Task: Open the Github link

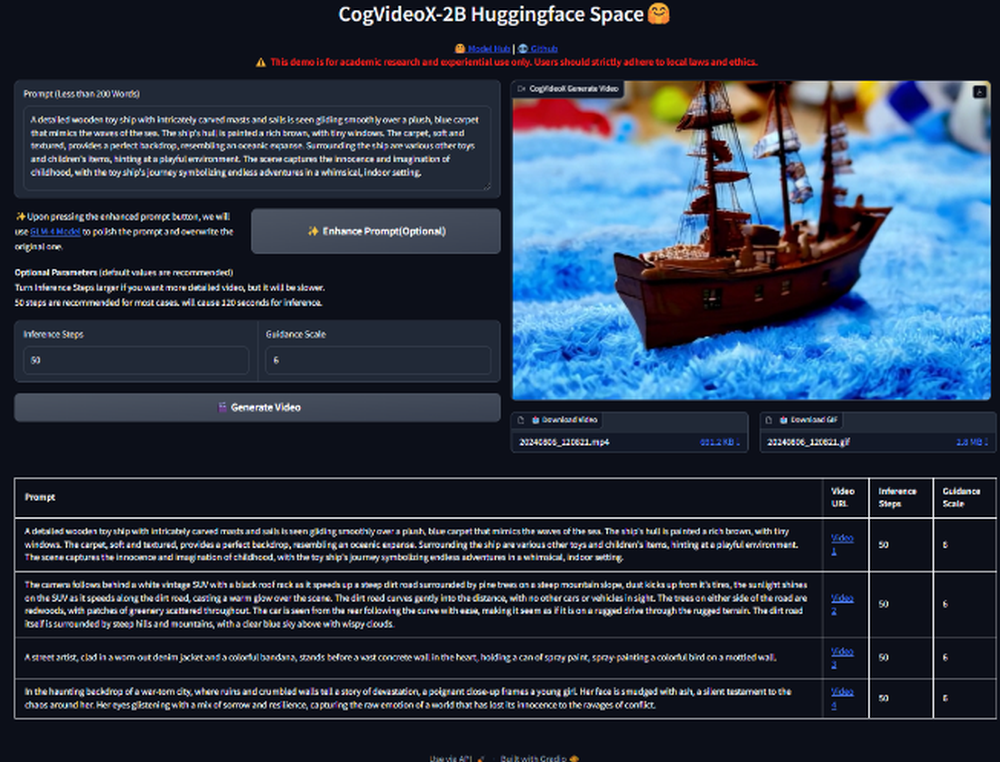Action: click(544, 48)
